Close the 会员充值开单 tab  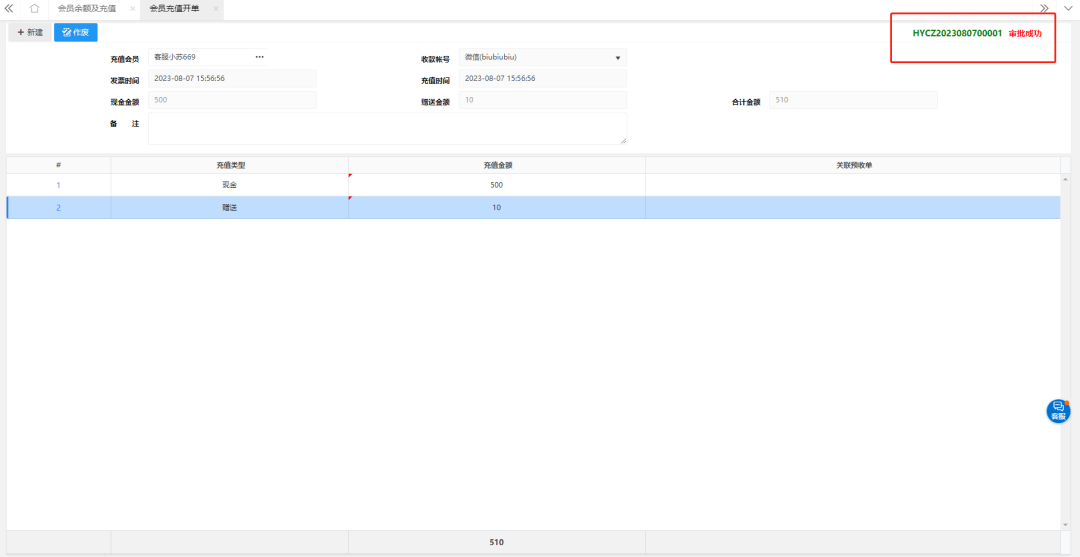tap(215, 8)
